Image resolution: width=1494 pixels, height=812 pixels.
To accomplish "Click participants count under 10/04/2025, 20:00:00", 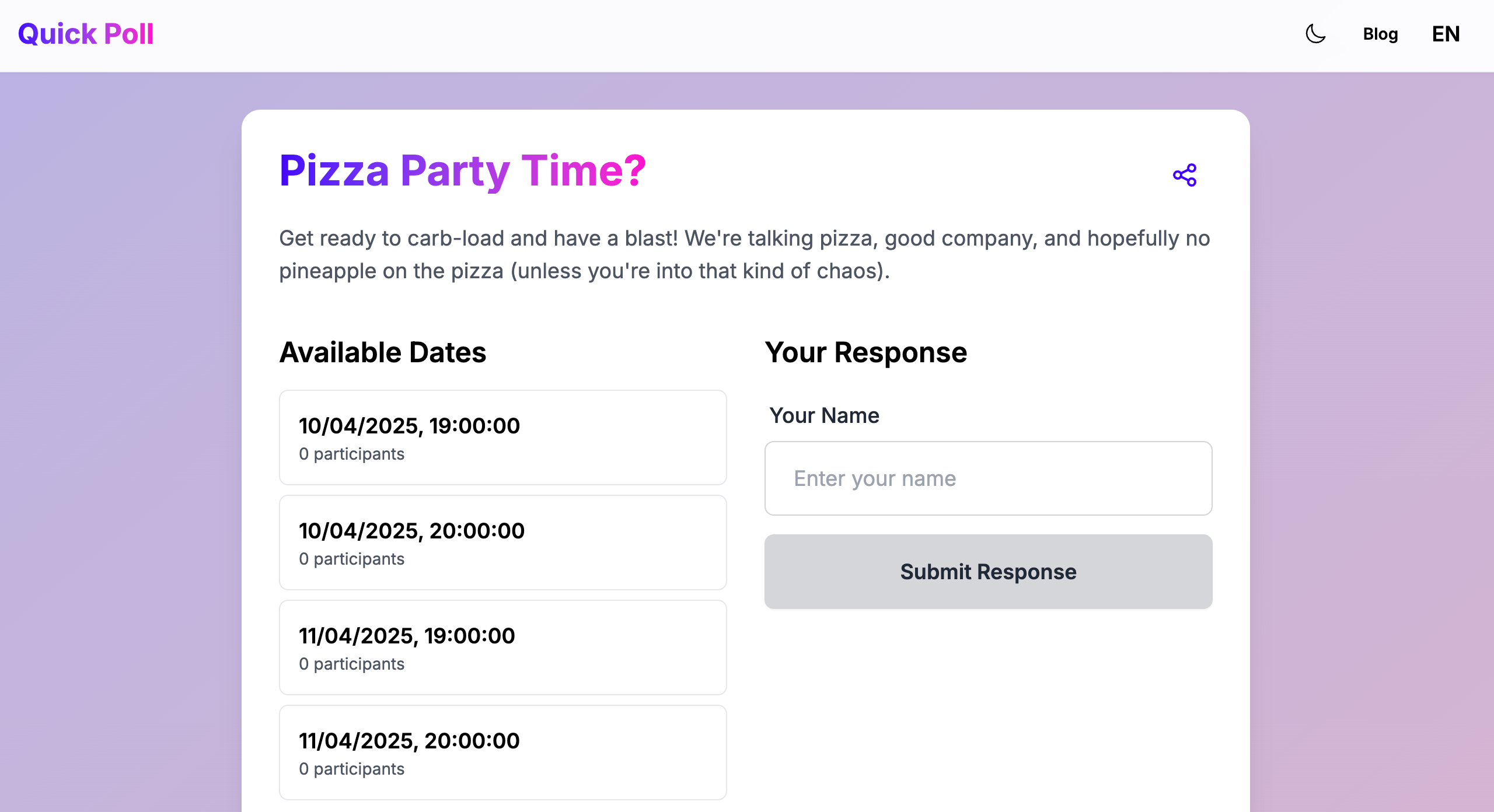I will click(x=351, y=559).
